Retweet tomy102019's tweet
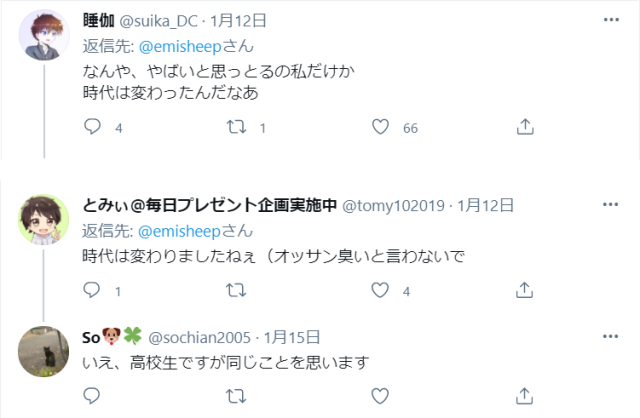 pos(238,291)
